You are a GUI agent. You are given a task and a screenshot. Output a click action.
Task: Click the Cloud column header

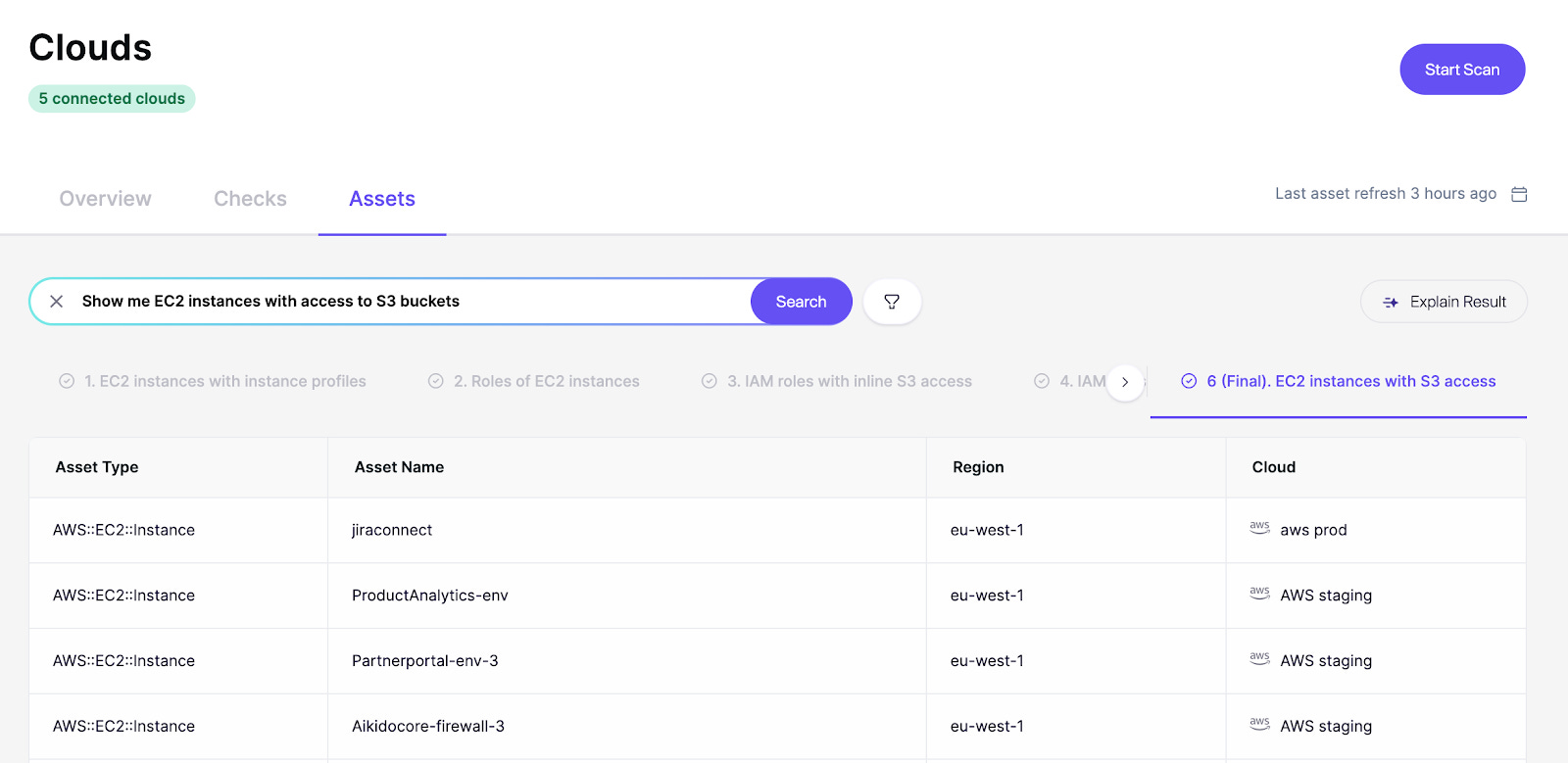1274,467
